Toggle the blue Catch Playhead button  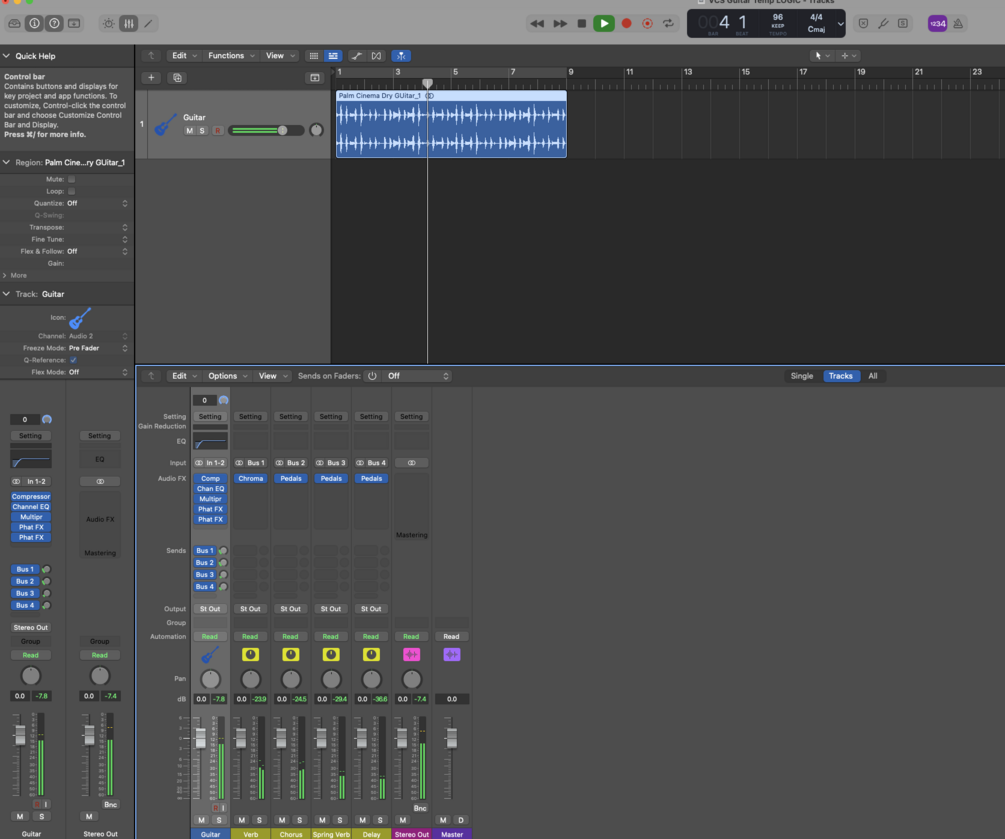(401, 56)
